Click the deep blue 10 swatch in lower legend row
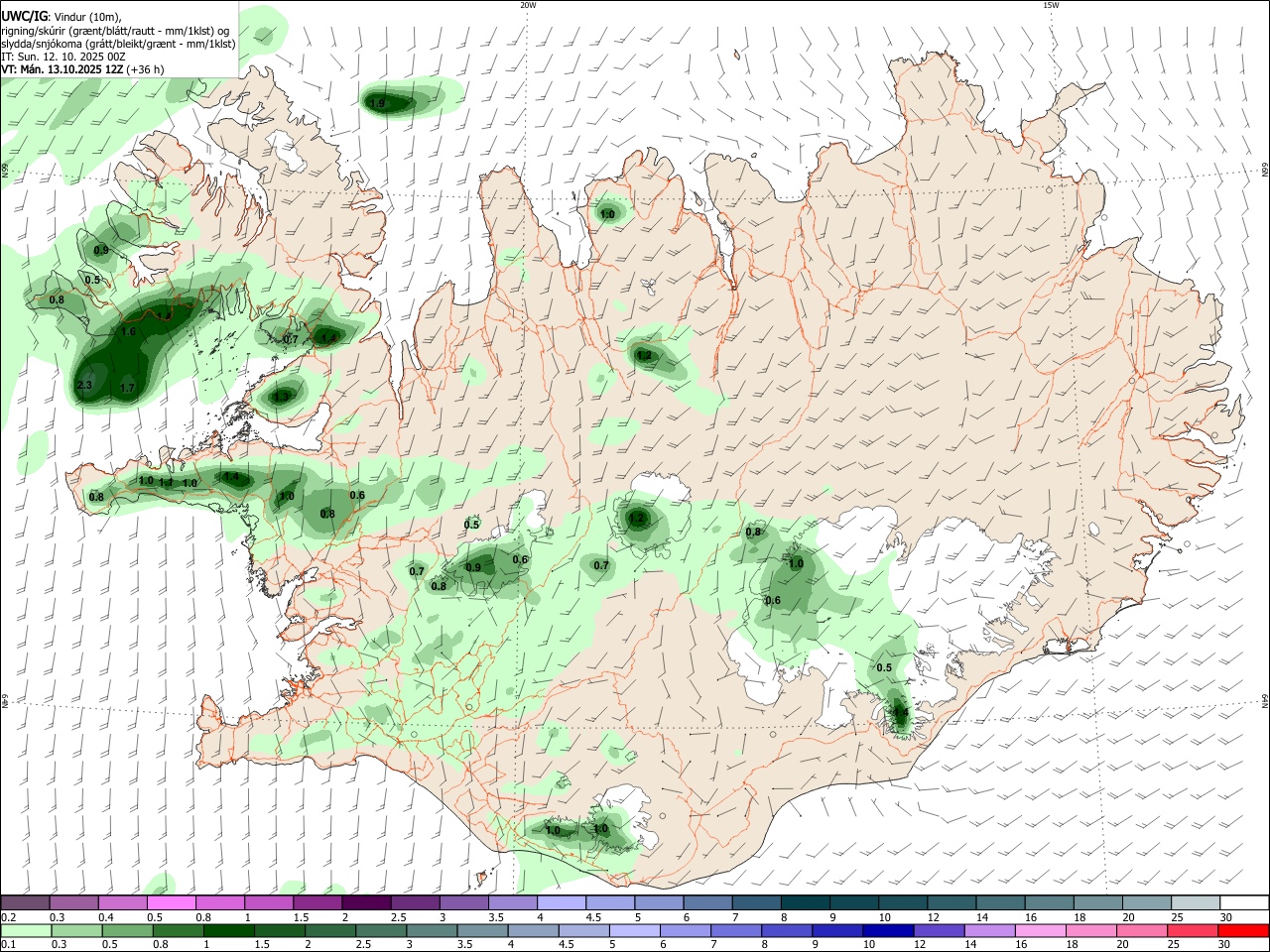 (x=887, y=930)
